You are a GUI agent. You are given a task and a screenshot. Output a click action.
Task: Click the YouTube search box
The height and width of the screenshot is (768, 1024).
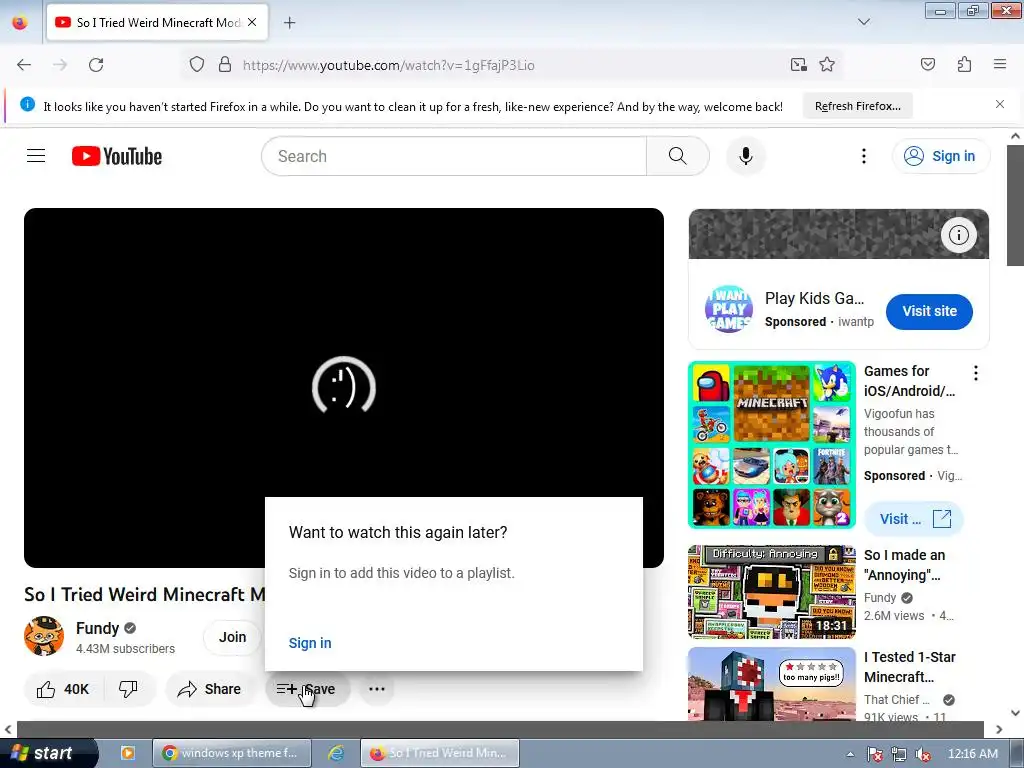pyautogui.click(x=454, y=156)
